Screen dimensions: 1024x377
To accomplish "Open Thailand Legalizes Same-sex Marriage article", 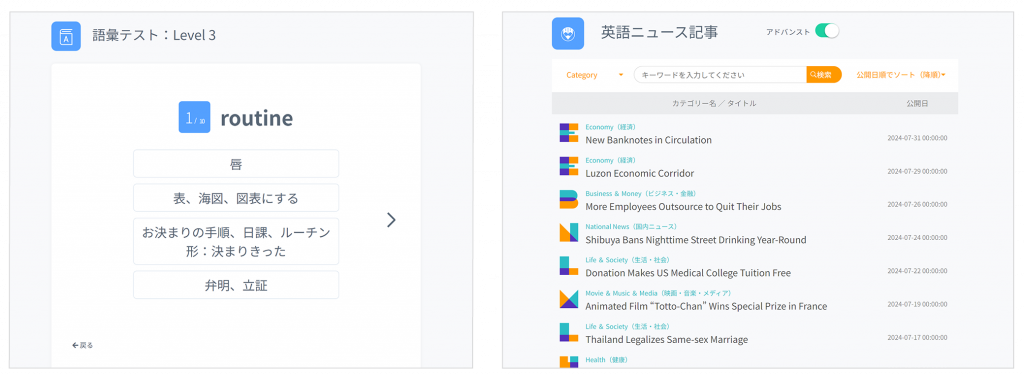I will click(x=667, y=340).
